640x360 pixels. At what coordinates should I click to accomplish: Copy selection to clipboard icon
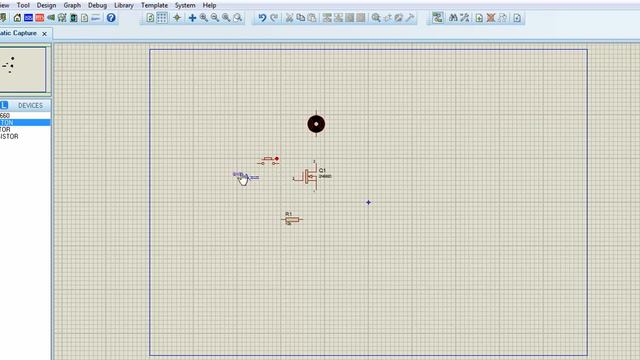tap(301, 18)
